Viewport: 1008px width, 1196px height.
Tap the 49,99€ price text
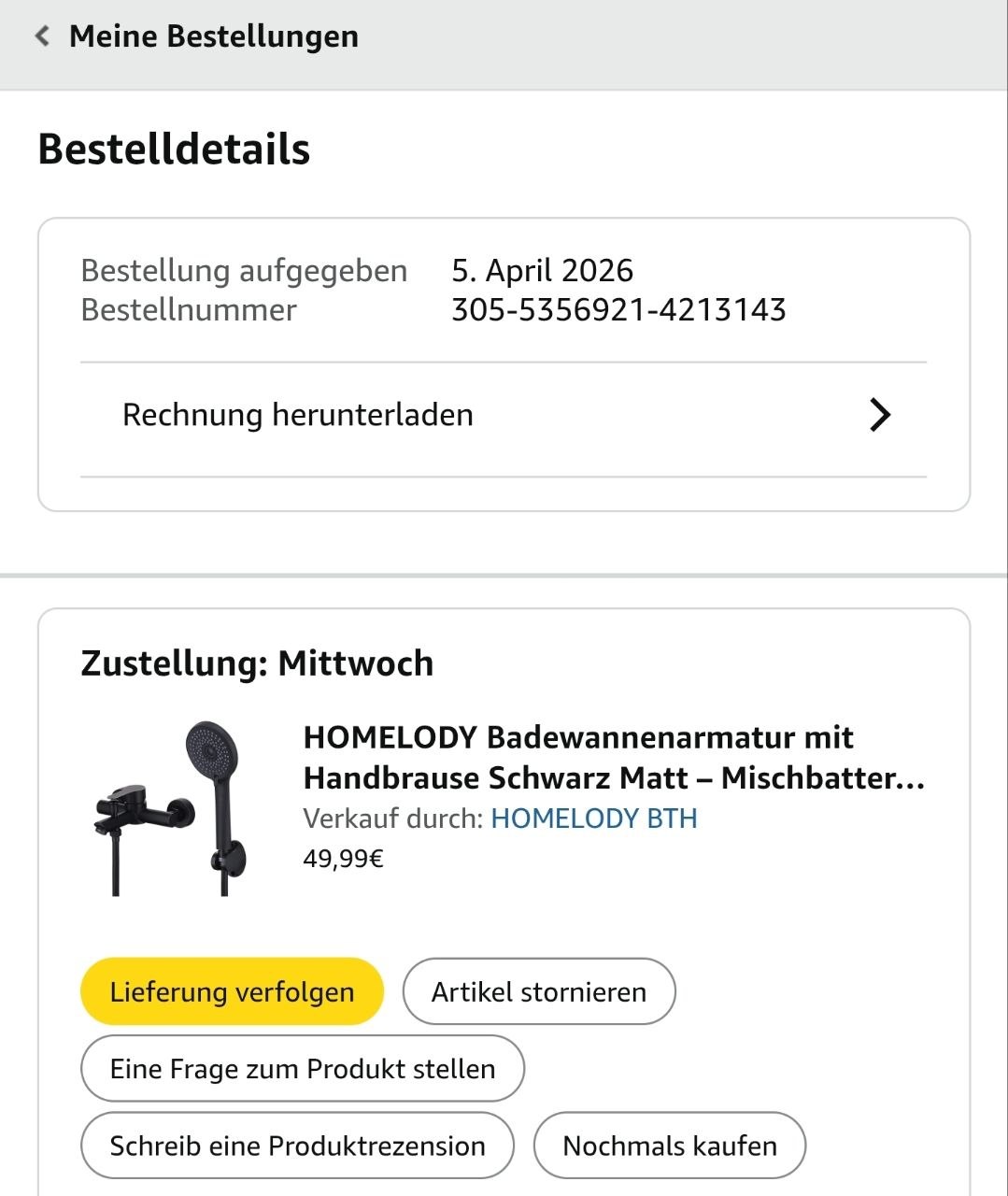tap(343, 859)
